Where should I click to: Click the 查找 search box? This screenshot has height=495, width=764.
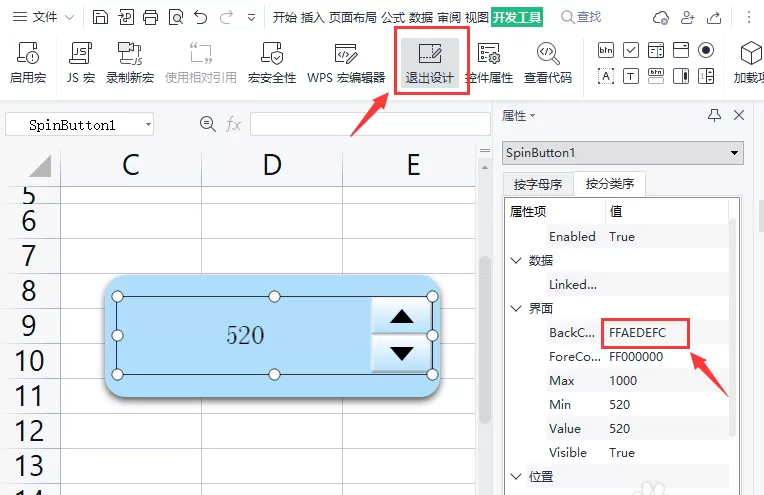tap(581, 17)
